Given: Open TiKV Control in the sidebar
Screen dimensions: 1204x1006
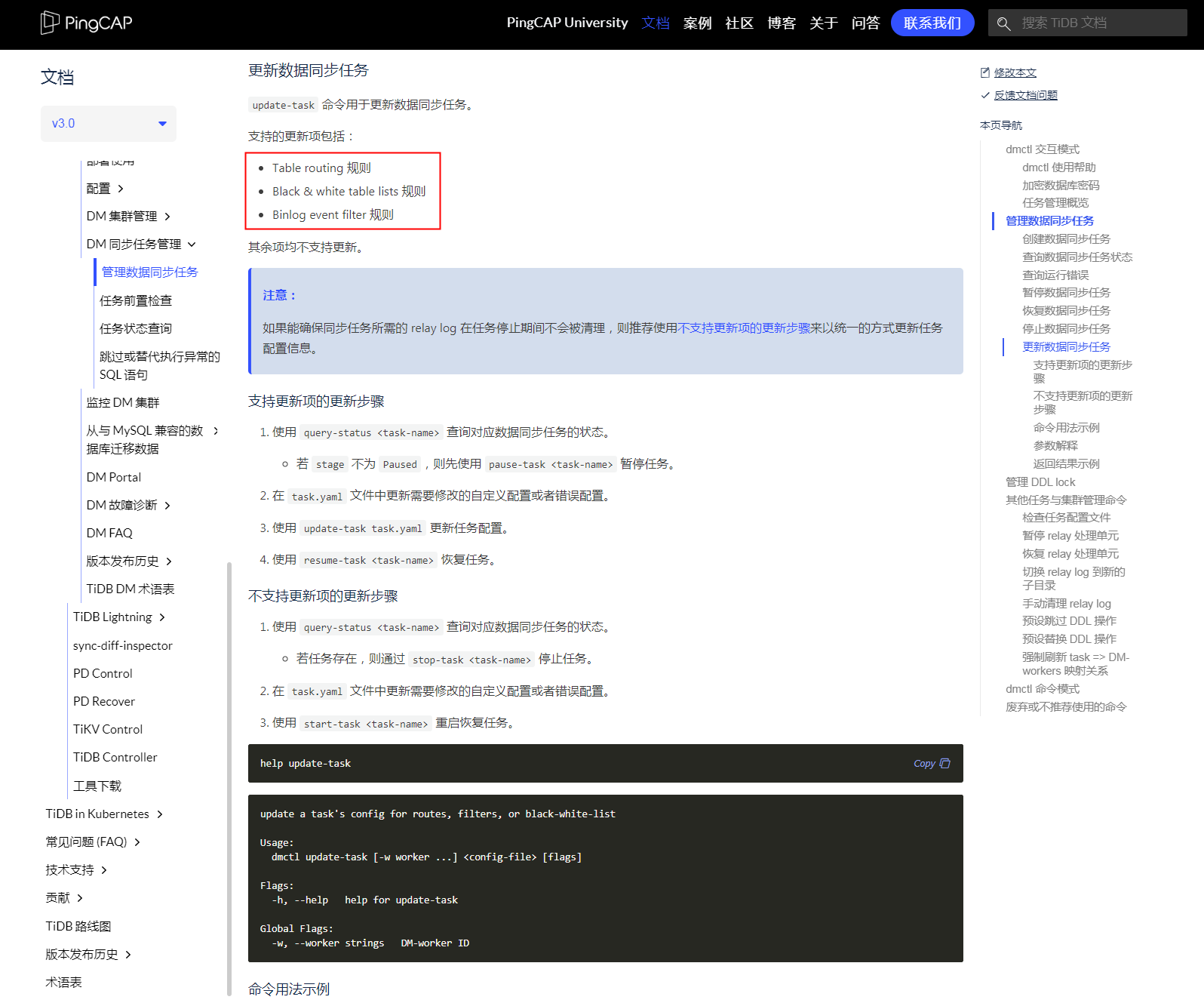Looking at the screenshot, I should tap(108, 730).
